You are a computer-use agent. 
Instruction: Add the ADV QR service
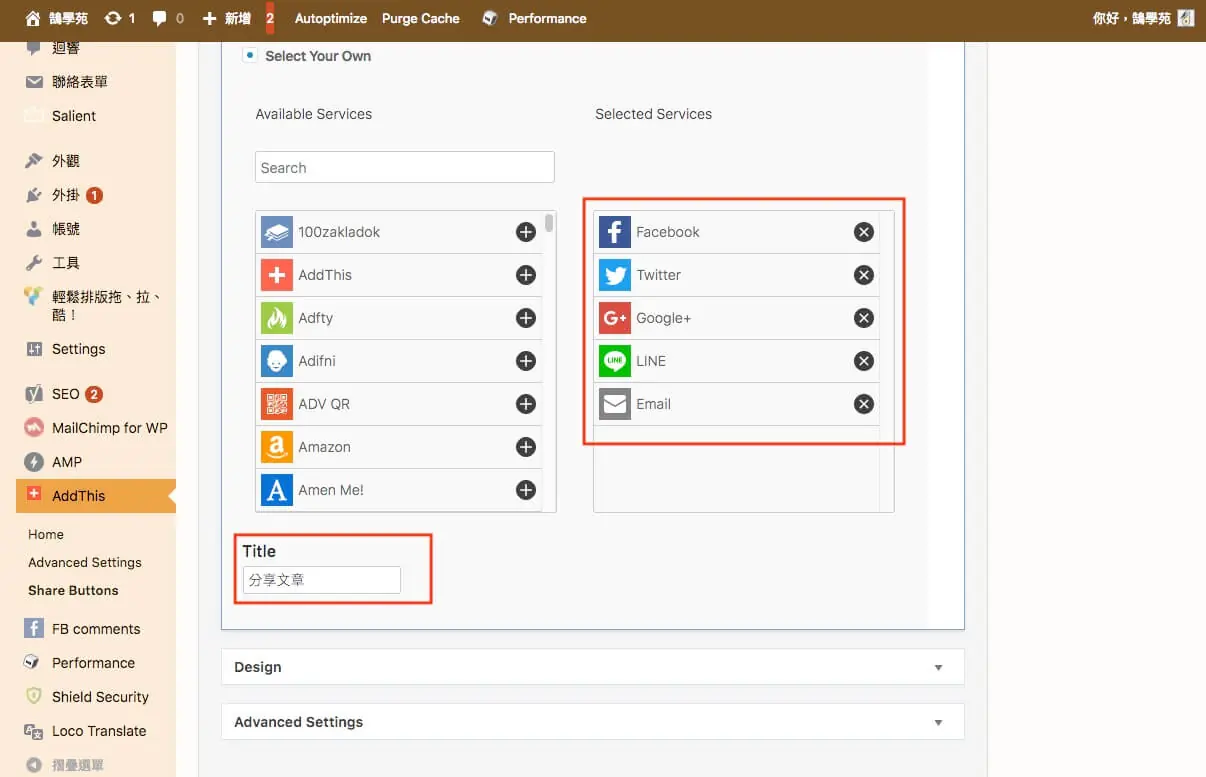pos(526,404)
